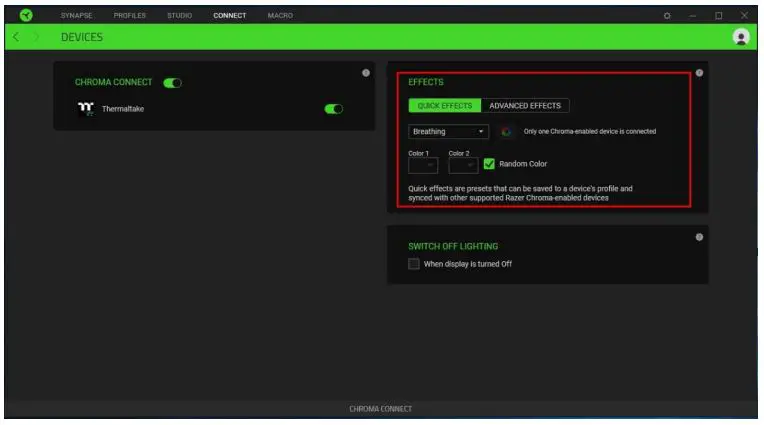Image resolution: width=764 pixels, height=425 pixels.
Task: Open the Color 1 picker dropdown
Action: point(423,166)
